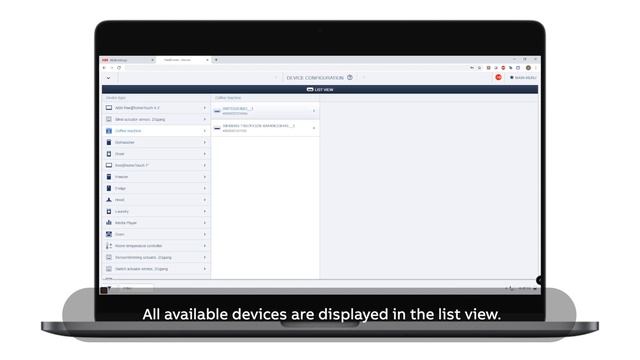The image size is (640, 360).
Task: Click the Laundry icon
Action: pyautogui.click(x=109, y=211)
